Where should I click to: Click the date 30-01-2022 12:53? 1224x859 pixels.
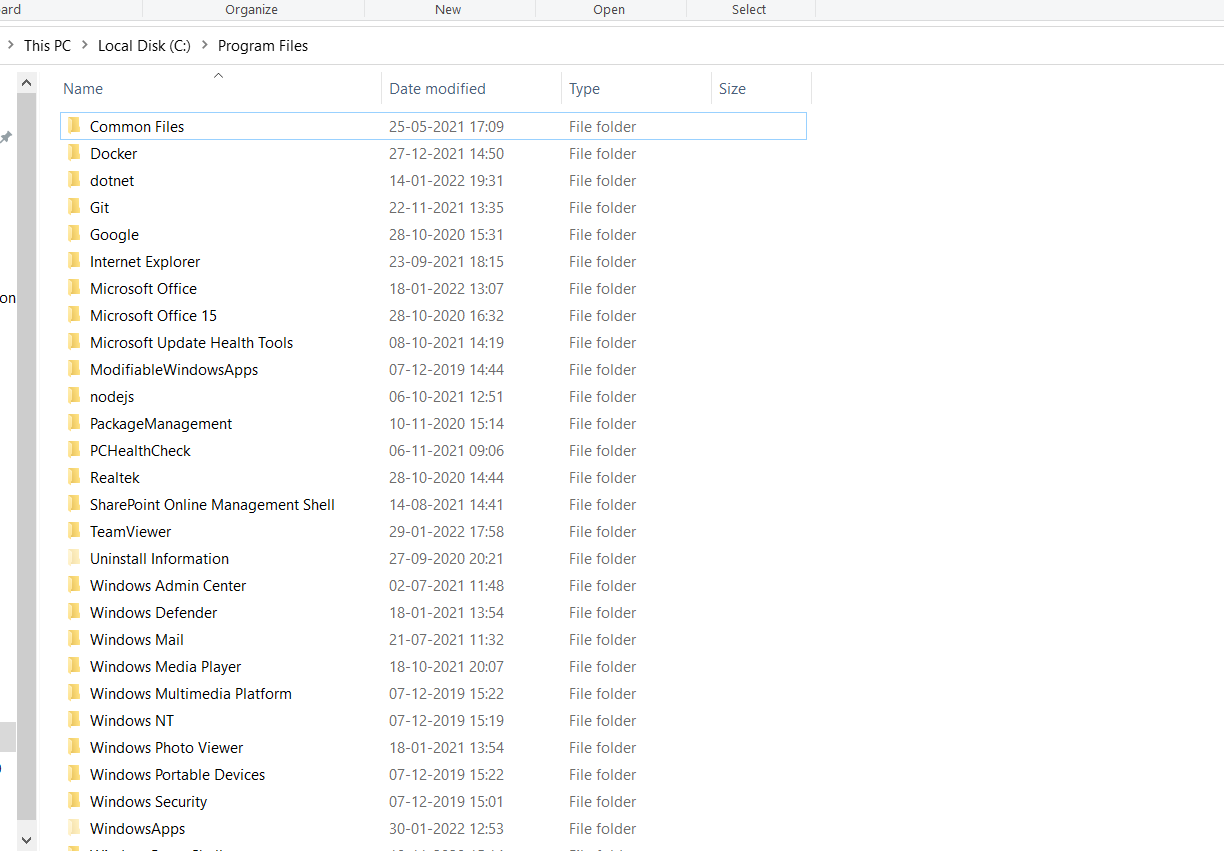point(447,828)
